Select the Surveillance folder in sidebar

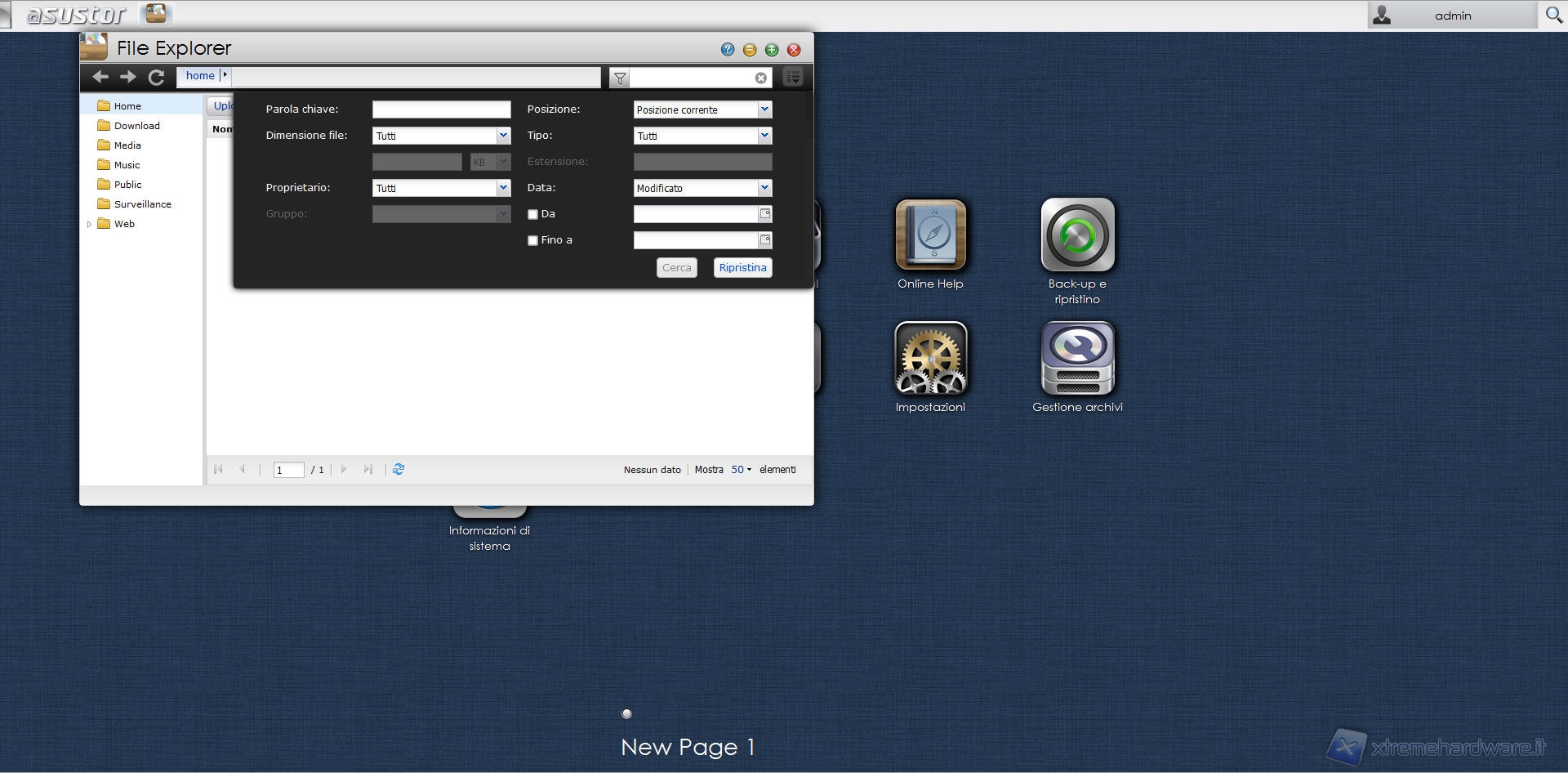click(x=142, y=204)
